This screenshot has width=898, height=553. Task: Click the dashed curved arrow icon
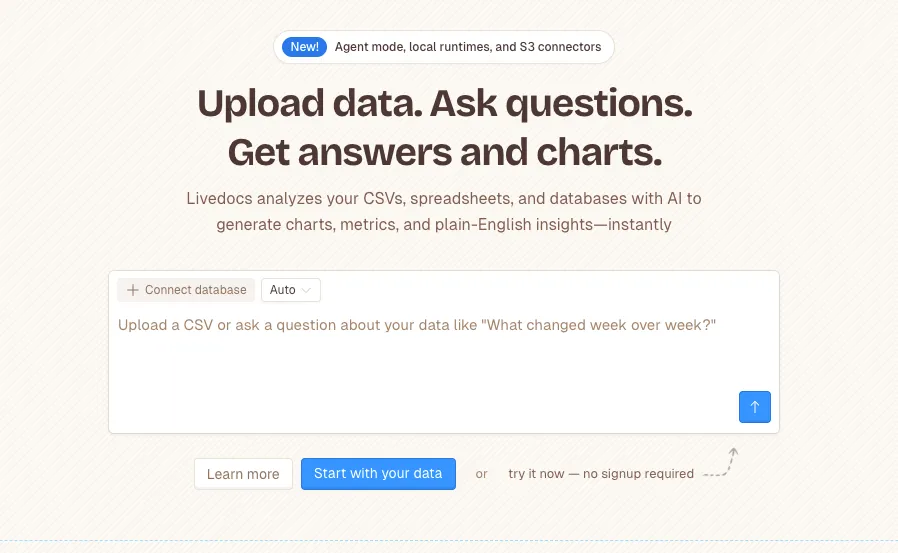pyautogui.click(x=720, y=466)
